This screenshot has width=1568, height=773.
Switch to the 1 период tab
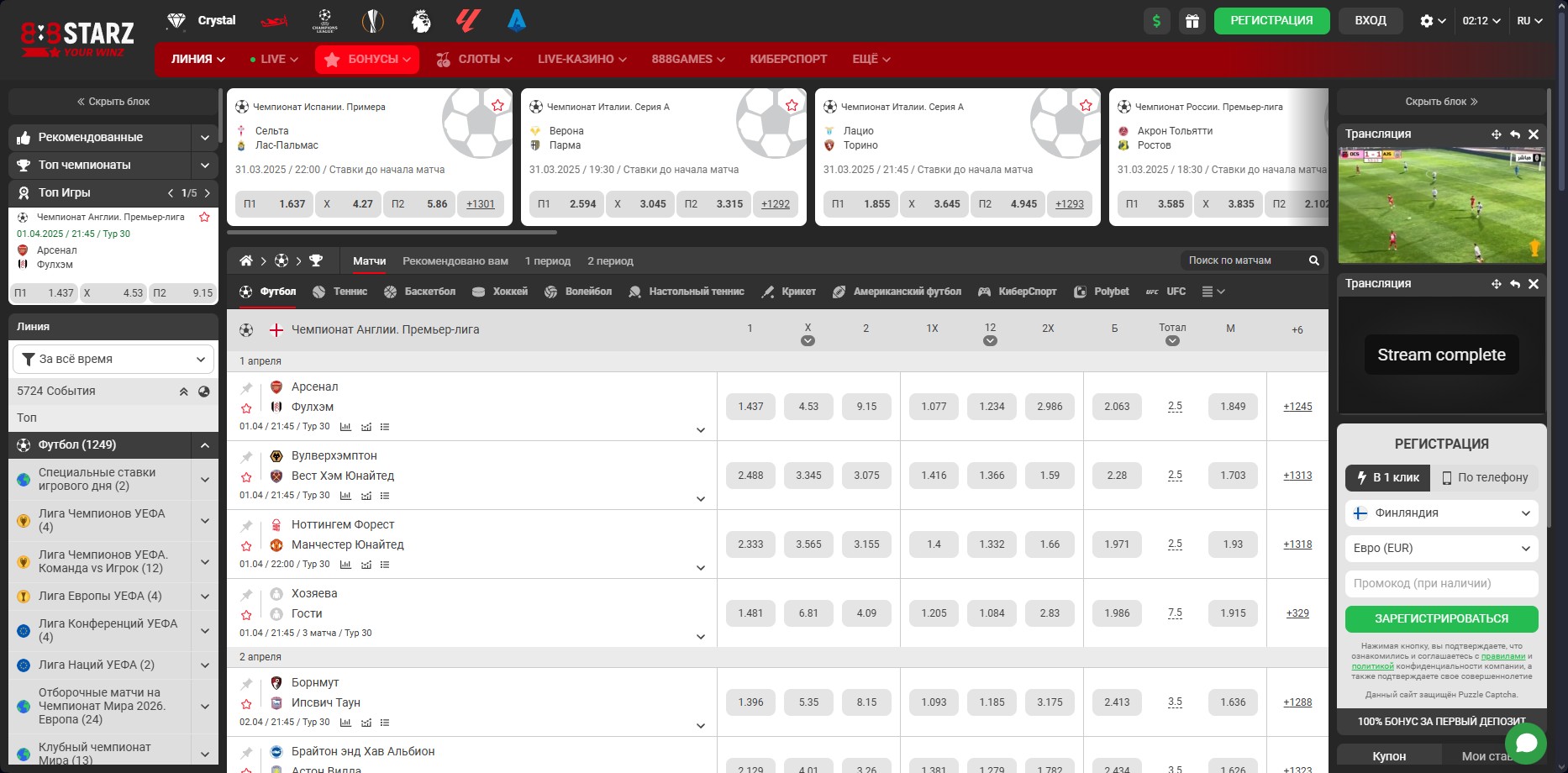548,261
